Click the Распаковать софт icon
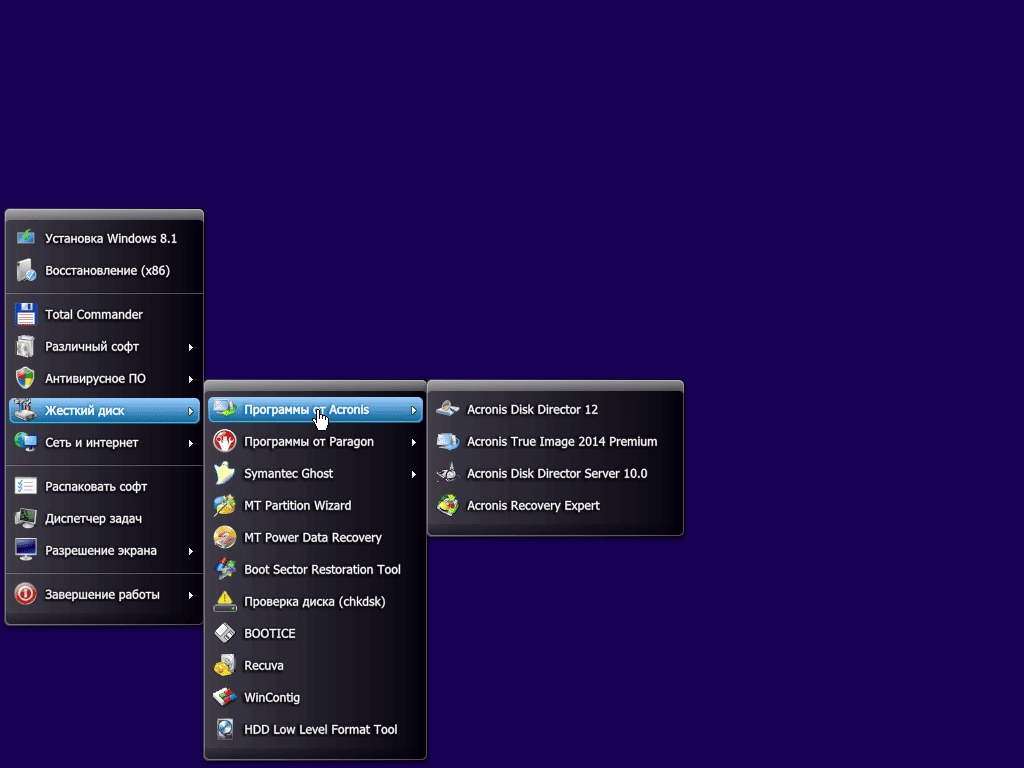The image size is (1024, 768). [x=25, y=486]
